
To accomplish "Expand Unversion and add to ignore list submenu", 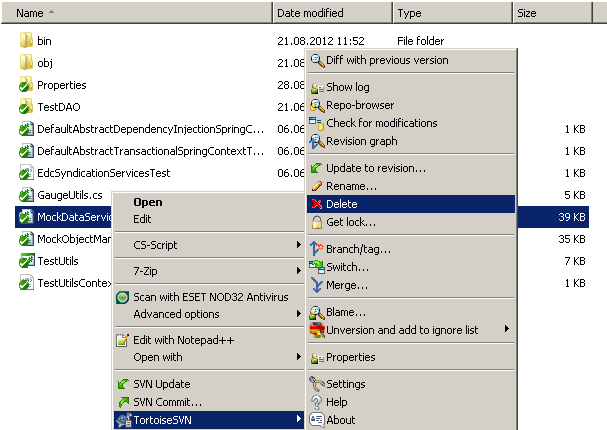I will (507, 329).
